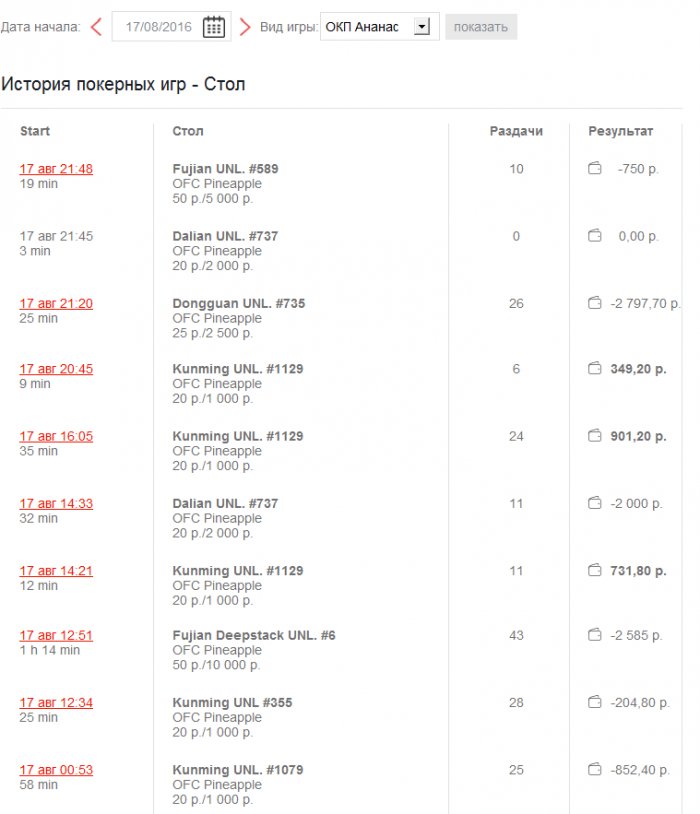This screenshot has width=700, height=814.
Task: Click wallet icon beside 901,20 р. result
Action: click(x=595, y=436)
